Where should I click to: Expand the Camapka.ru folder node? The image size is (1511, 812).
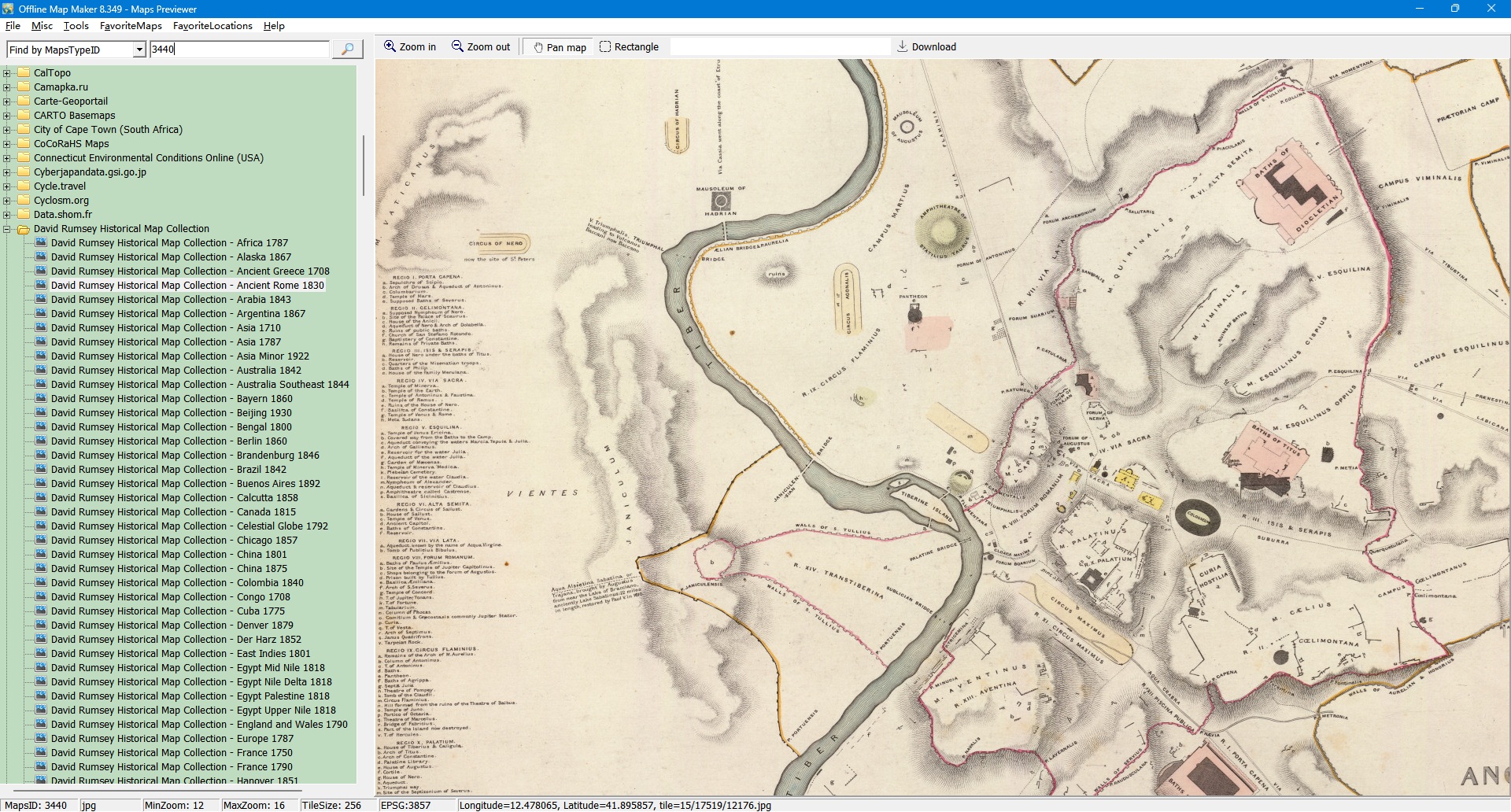coord(7,87)
